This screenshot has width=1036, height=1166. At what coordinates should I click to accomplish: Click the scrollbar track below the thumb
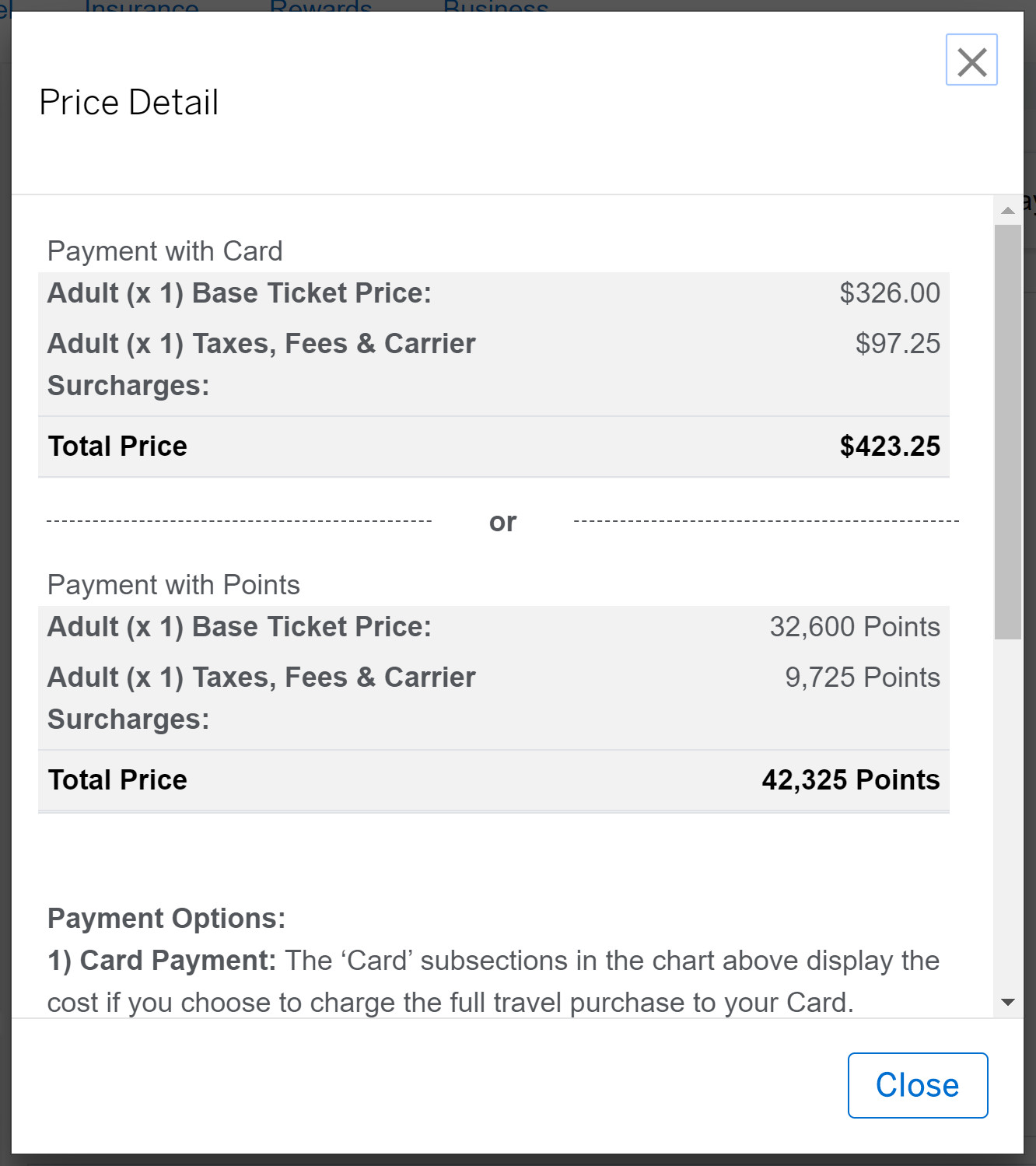point(1008,817)
